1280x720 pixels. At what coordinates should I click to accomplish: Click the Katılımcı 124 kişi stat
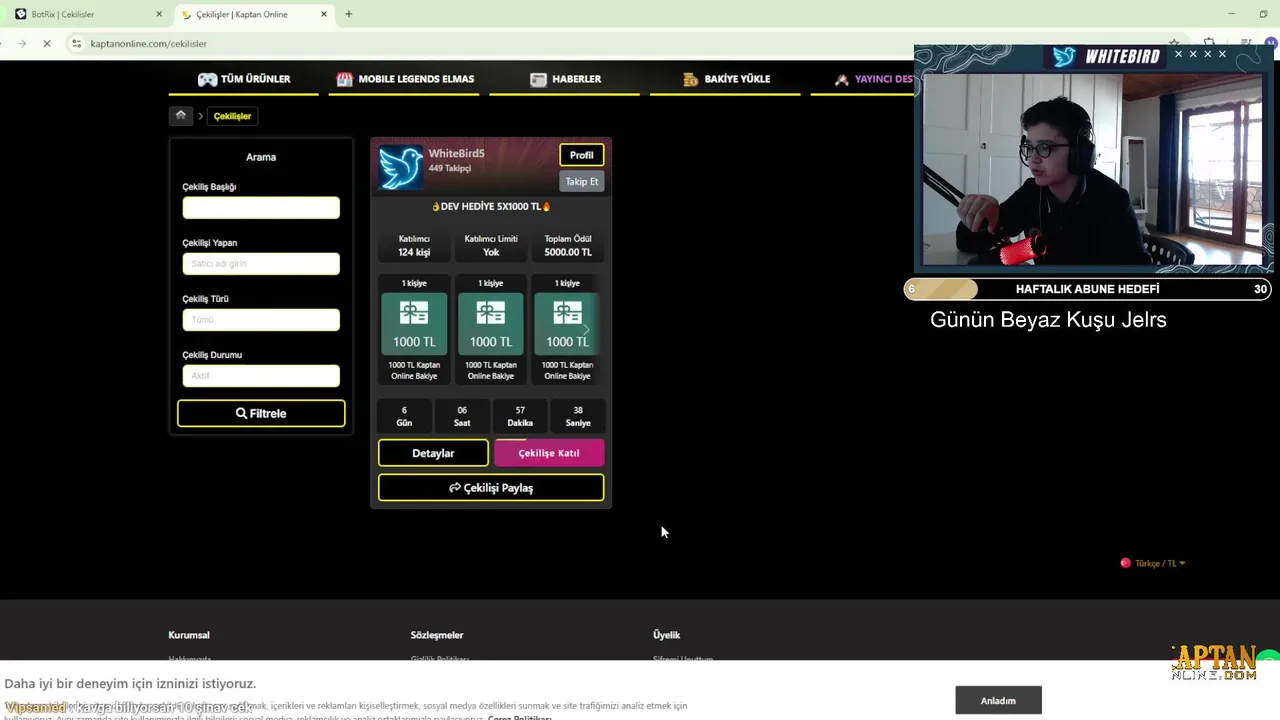[414, 246]
